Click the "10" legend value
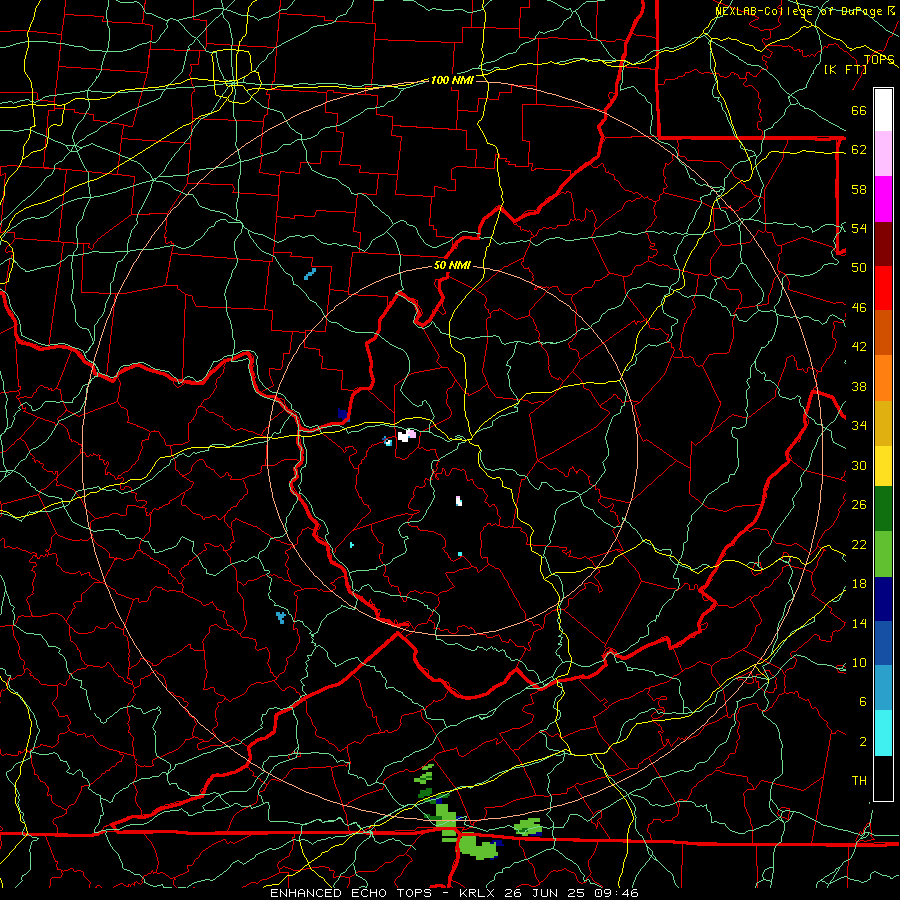Viewport: 900px width, 900px height. [859, 662]
